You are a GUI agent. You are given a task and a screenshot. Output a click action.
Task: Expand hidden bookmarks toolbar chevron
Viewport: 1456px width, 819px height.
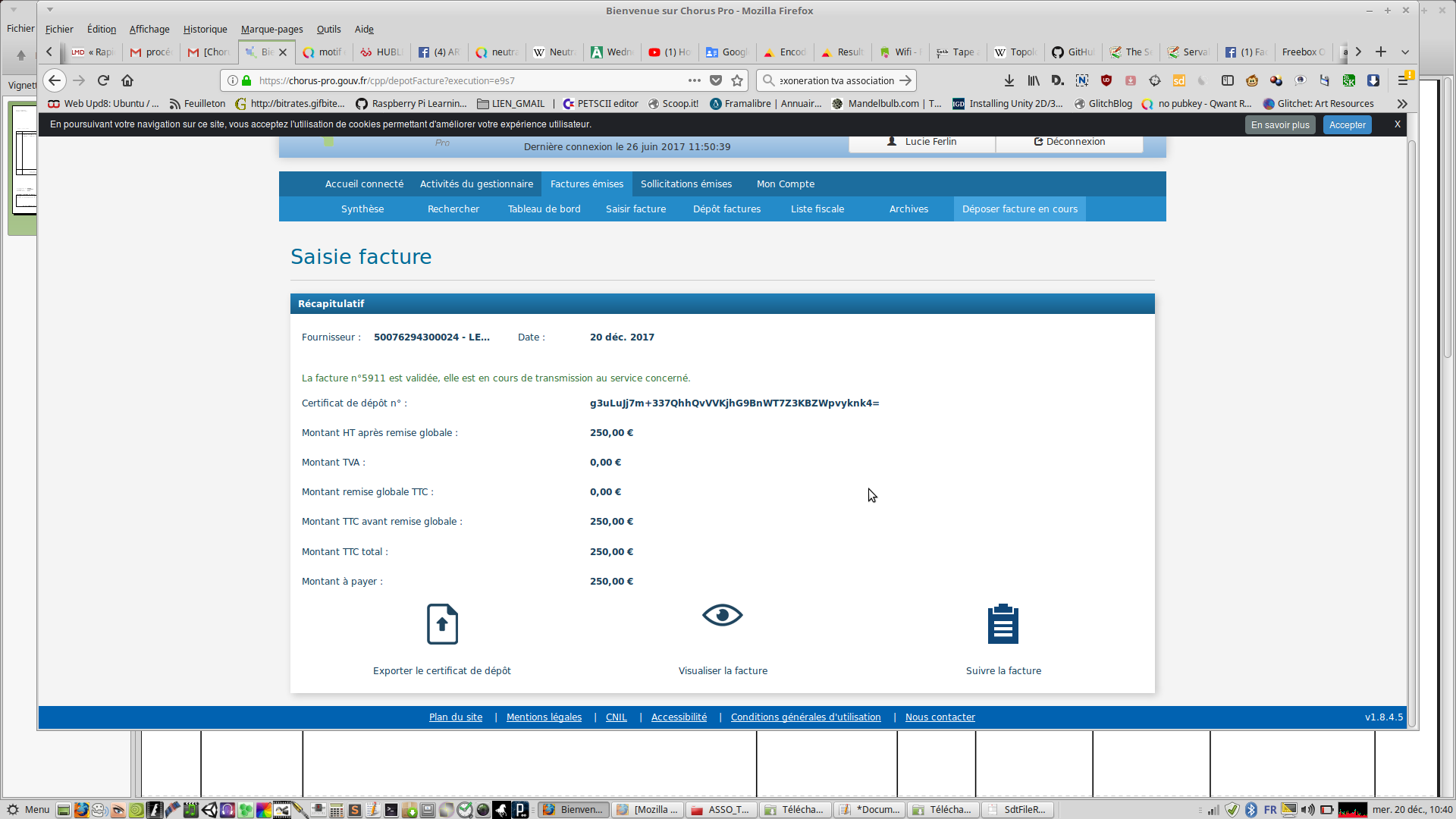click(1402, 104)
